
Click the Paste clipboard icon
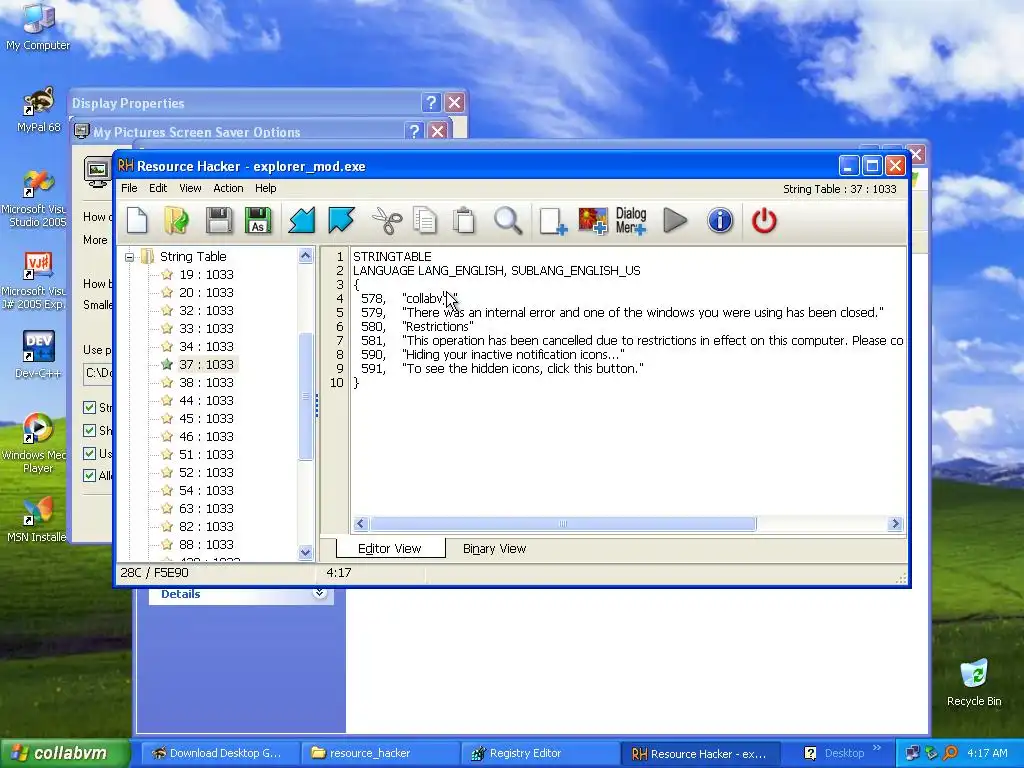click(x=464, y=220)
